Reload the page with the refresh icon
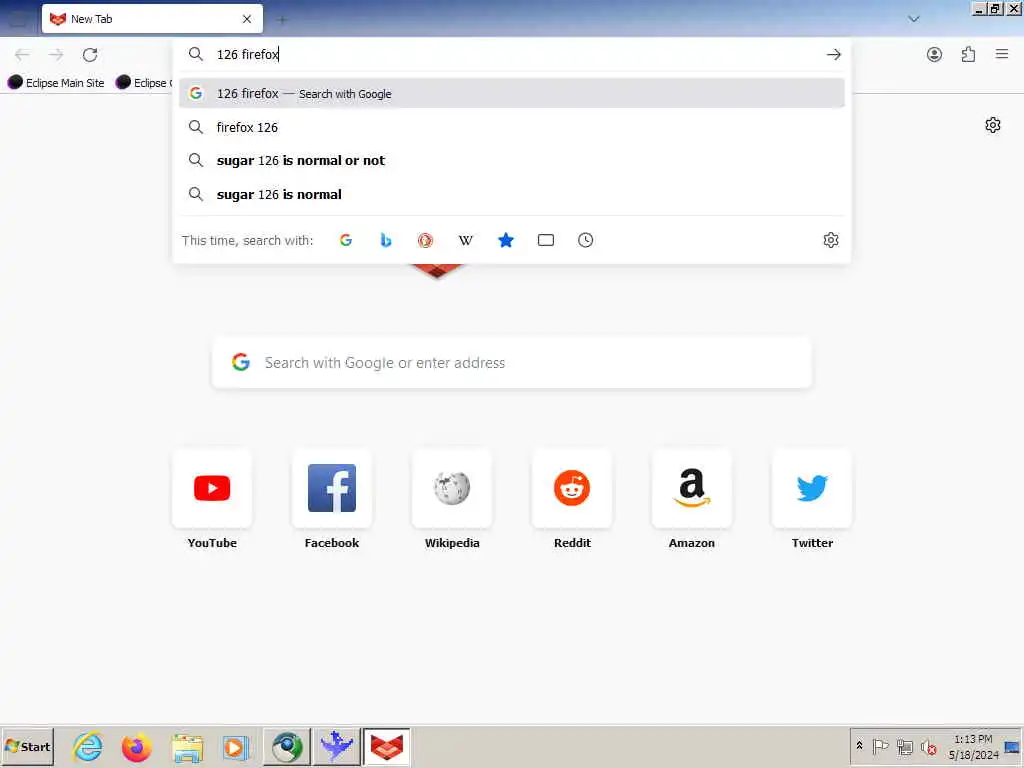This screenshot has width=1024, height=768. pyautogui.click(x=90, y=55)
